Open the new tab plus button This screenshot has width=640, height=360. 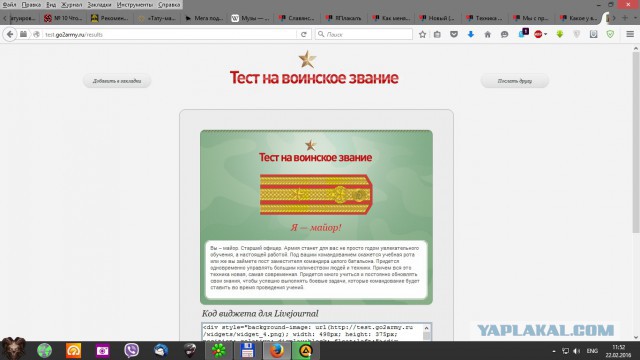[x=624, y=18]
